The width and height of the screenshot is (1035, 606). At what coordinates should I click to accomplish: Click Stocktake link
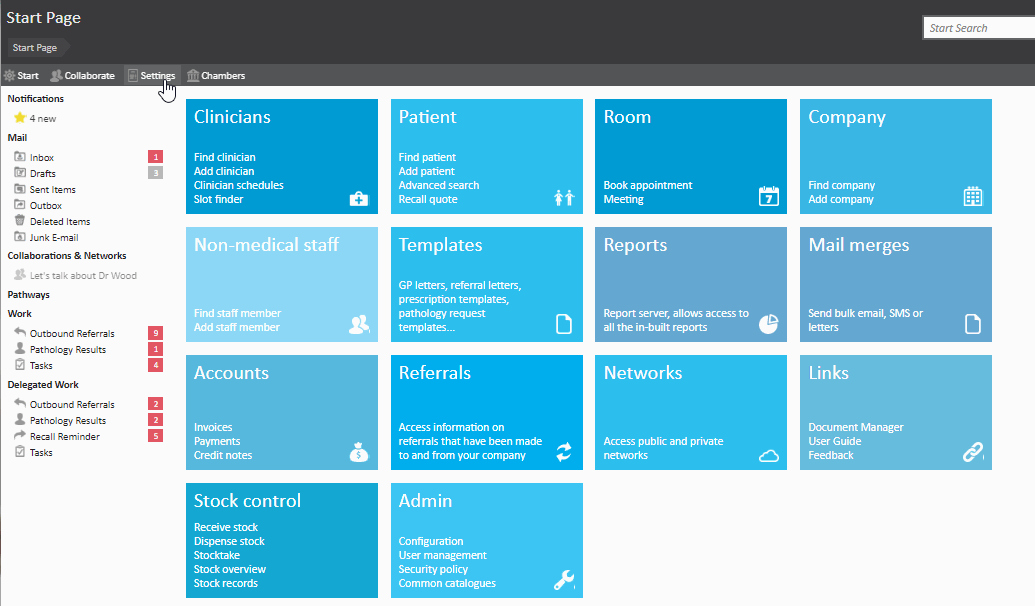(217, 555)
